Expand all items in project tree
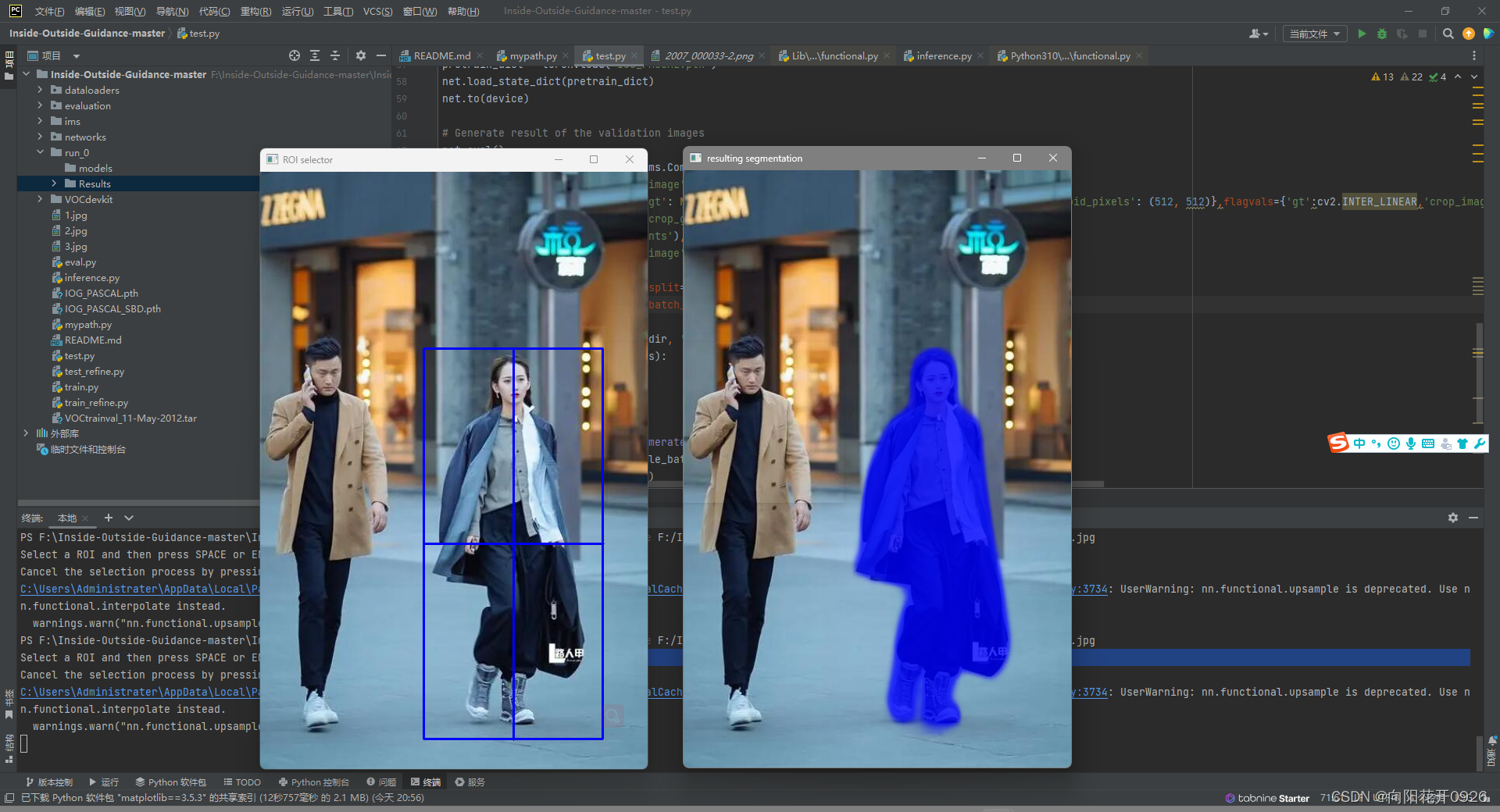Viewport: 1500px width, 812px height. pos(315,55)
